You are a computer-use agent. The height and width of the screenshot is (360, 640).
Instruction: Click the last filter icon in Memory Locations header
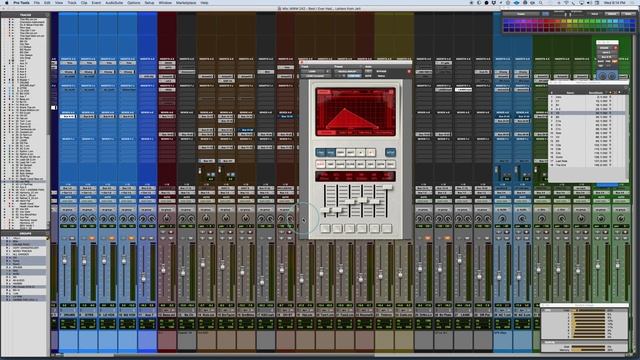point(620,92)
